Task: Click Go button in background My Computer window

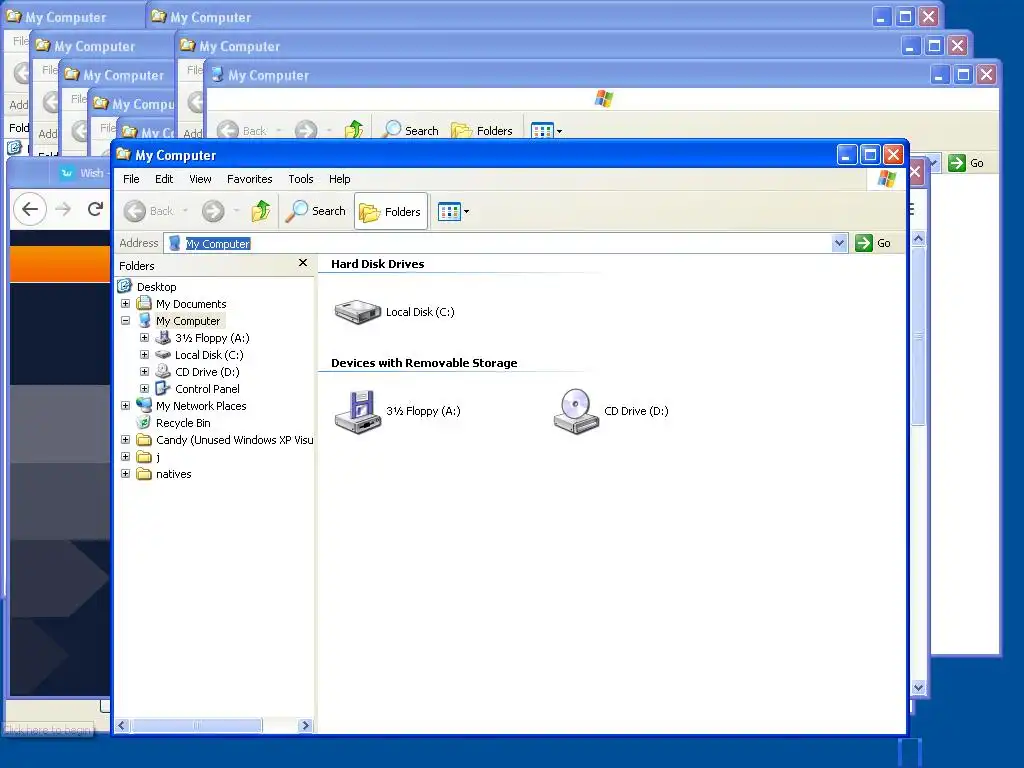Action: point(967,163)
